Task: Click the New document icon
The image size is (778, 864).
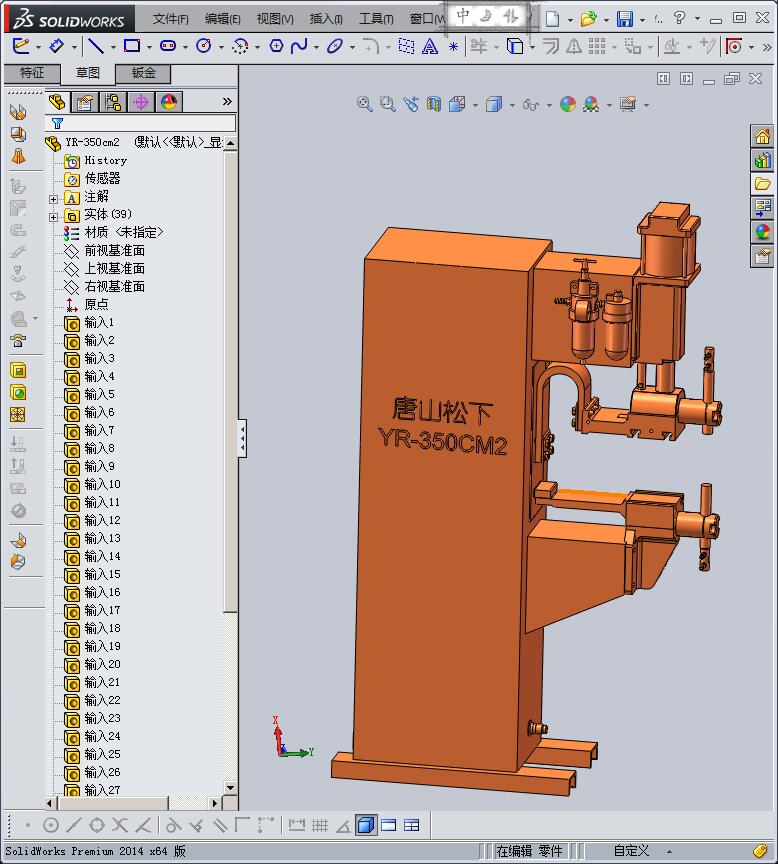Action: 552,19
